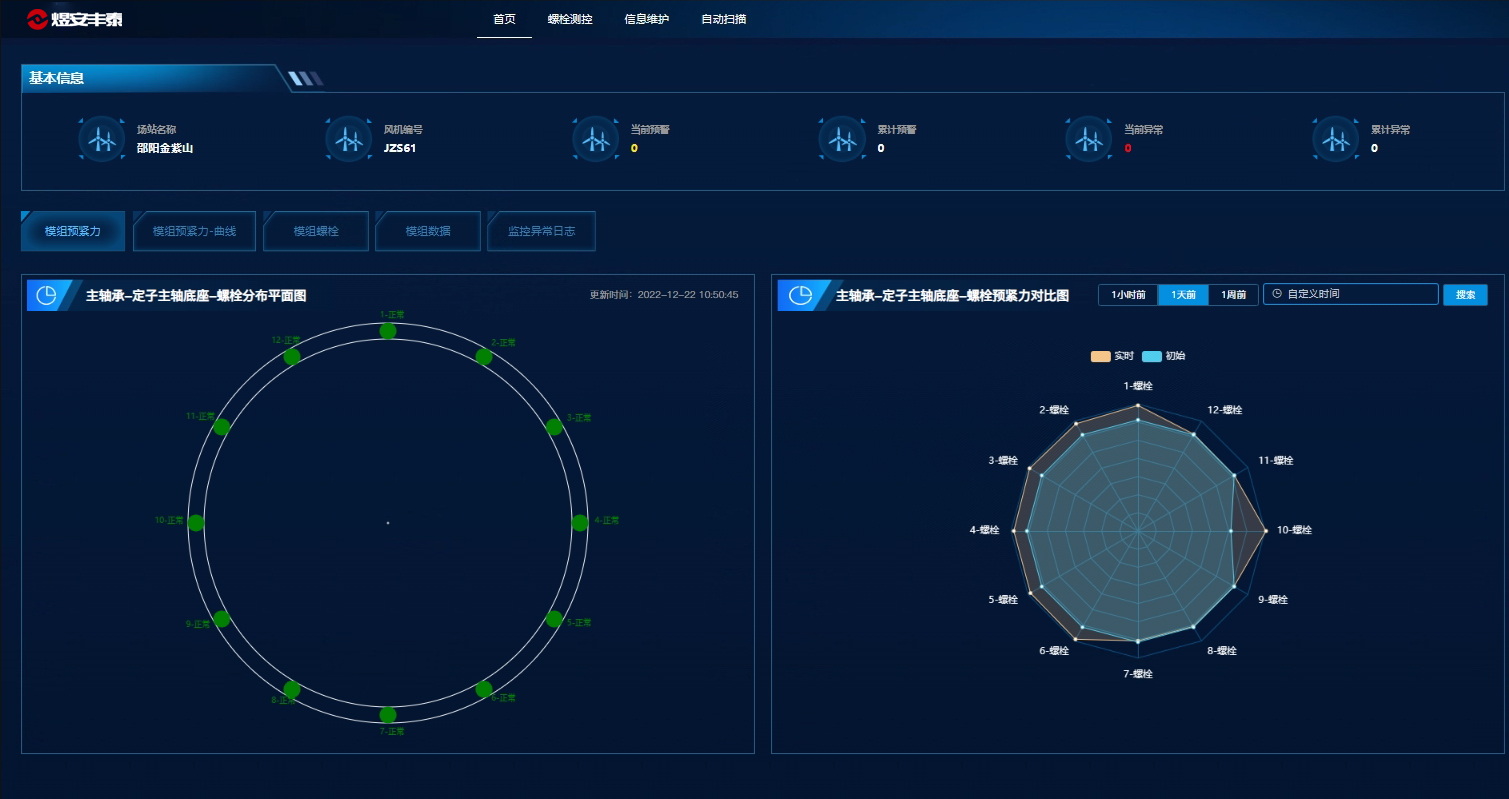Open the 自定义时间 date picker
Image resolution: width=1509 pixels, height=799 pixels.
pos(1350,294)
